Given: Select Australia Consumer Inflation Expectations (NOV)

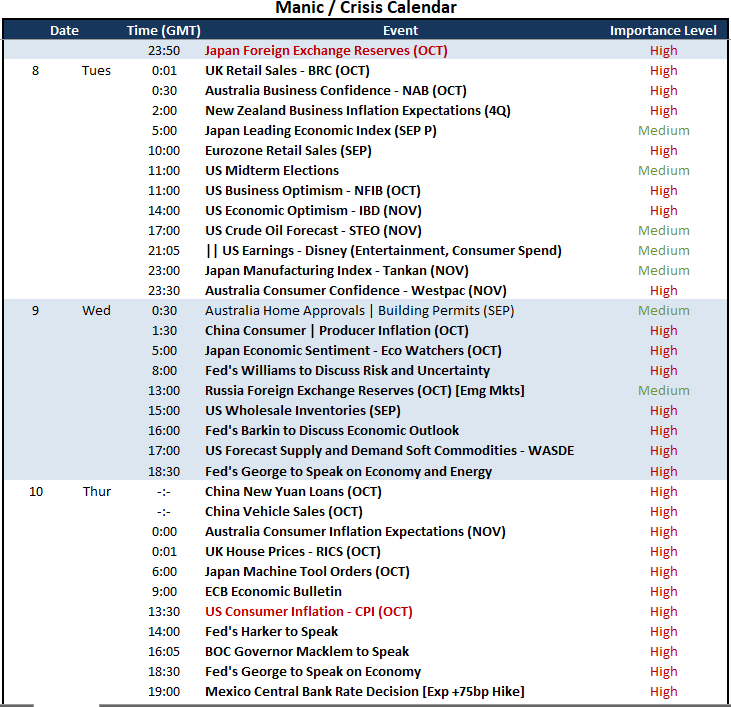Looking at the screenshot, I should click(x=355, y=532).
